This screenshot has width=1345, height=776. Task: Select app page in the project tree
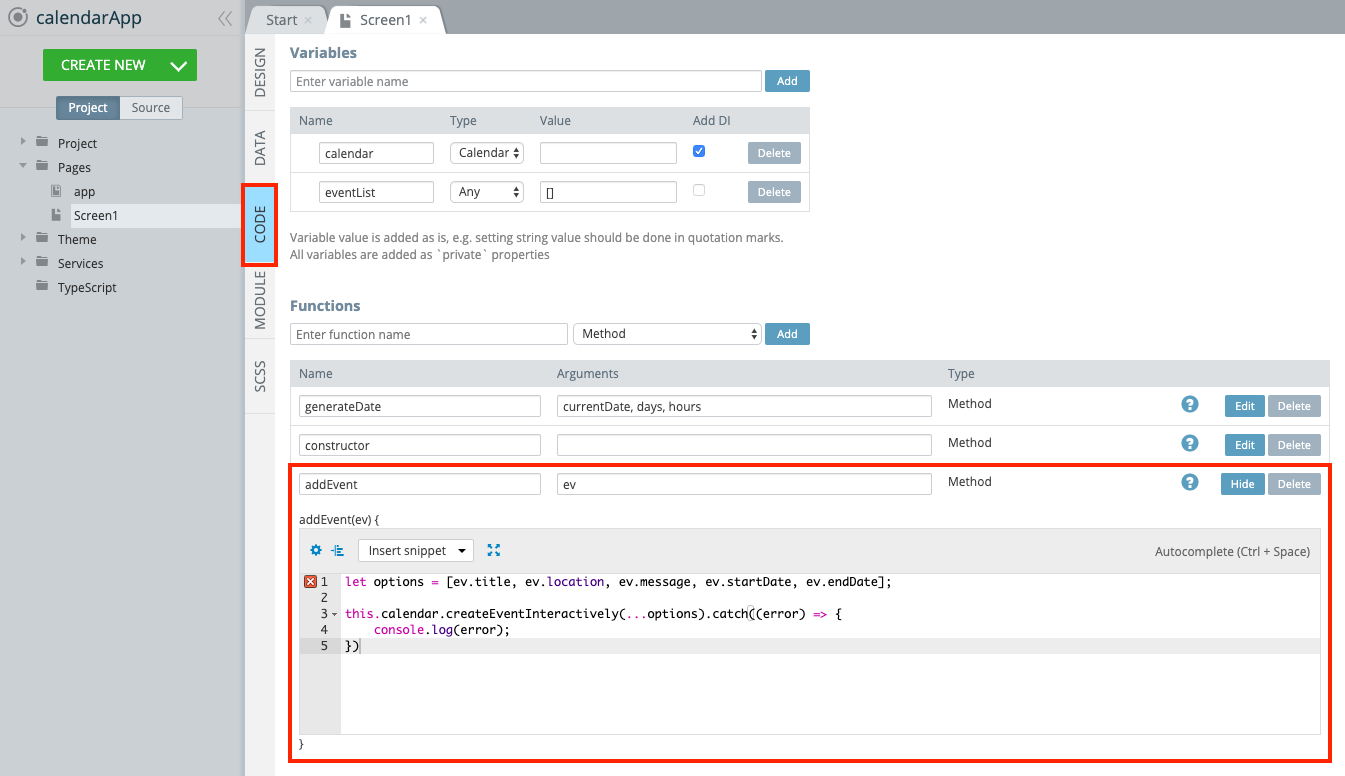84,191
